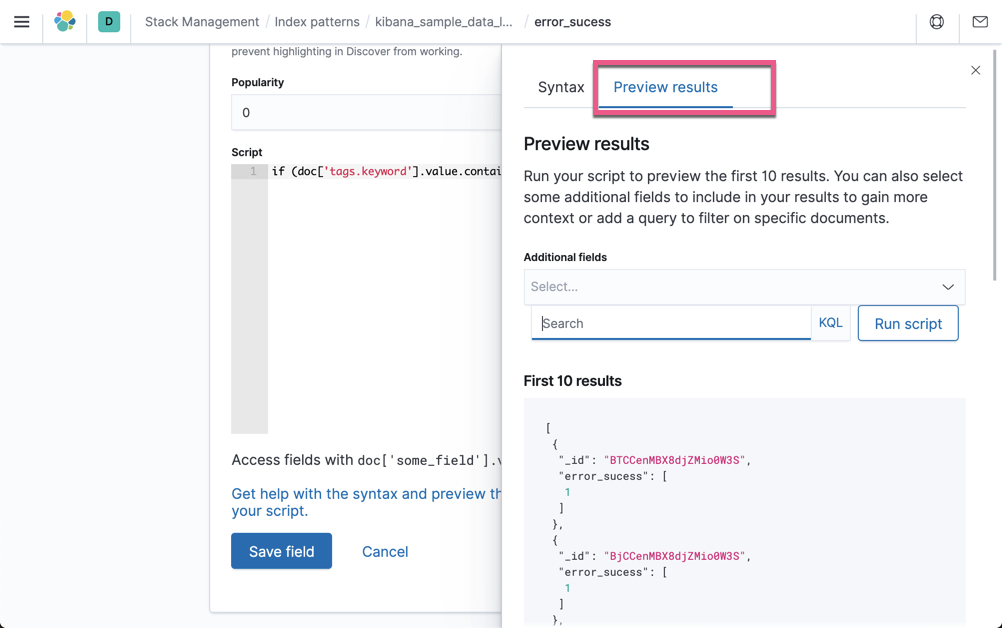Image resolution: width=1002 pixels, height=628 pixels.
Task: Open the main navigation hamburger menu
Action: pyautogui.click(x=22, y=21)
